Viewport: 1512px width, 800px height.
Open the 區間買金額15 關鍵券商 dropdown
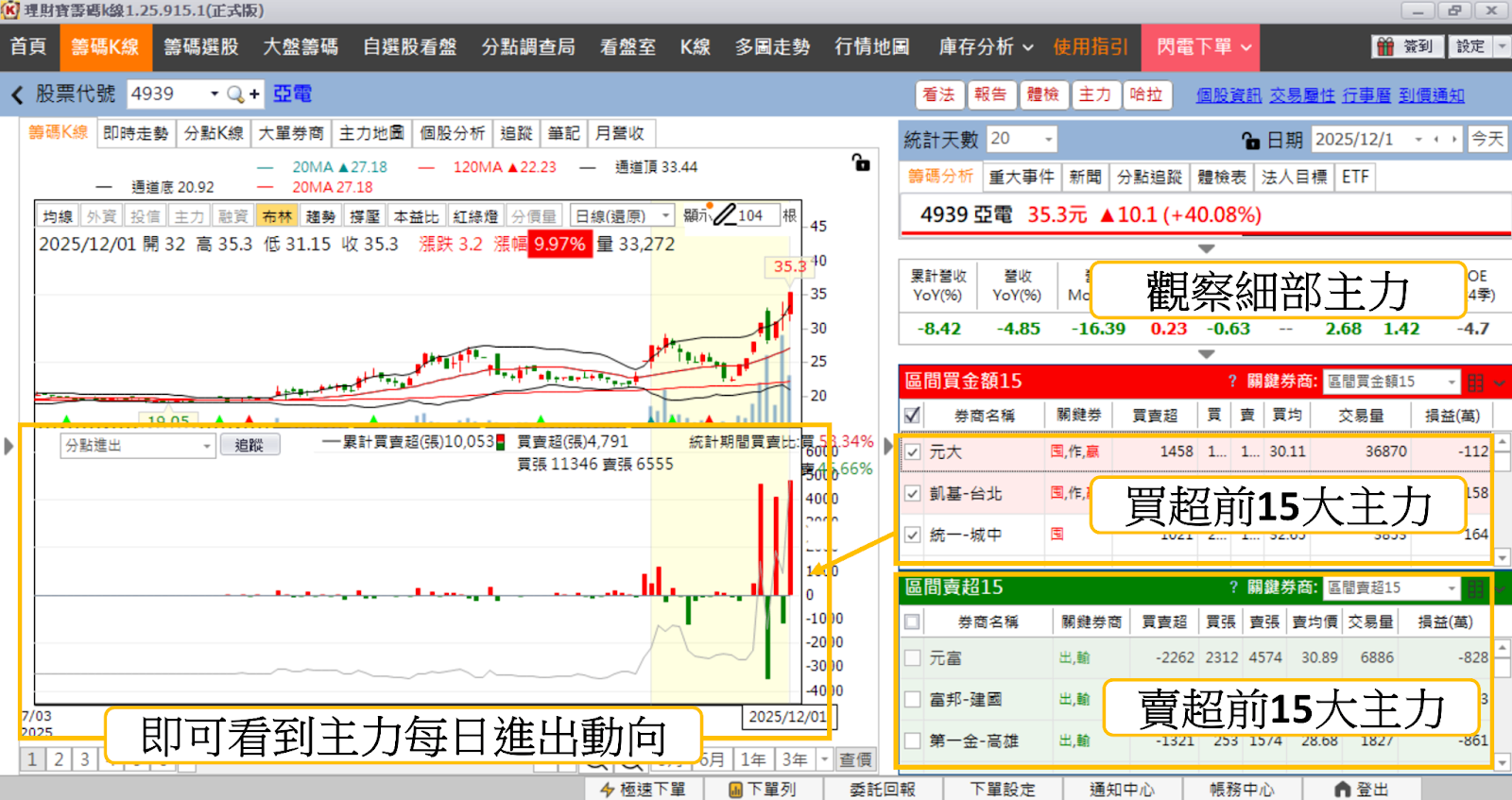click(1452, 382)
